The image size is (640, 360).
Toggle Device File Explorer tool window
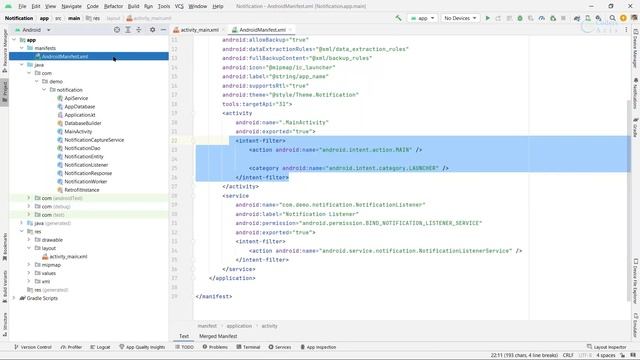(x=636, y=281)
